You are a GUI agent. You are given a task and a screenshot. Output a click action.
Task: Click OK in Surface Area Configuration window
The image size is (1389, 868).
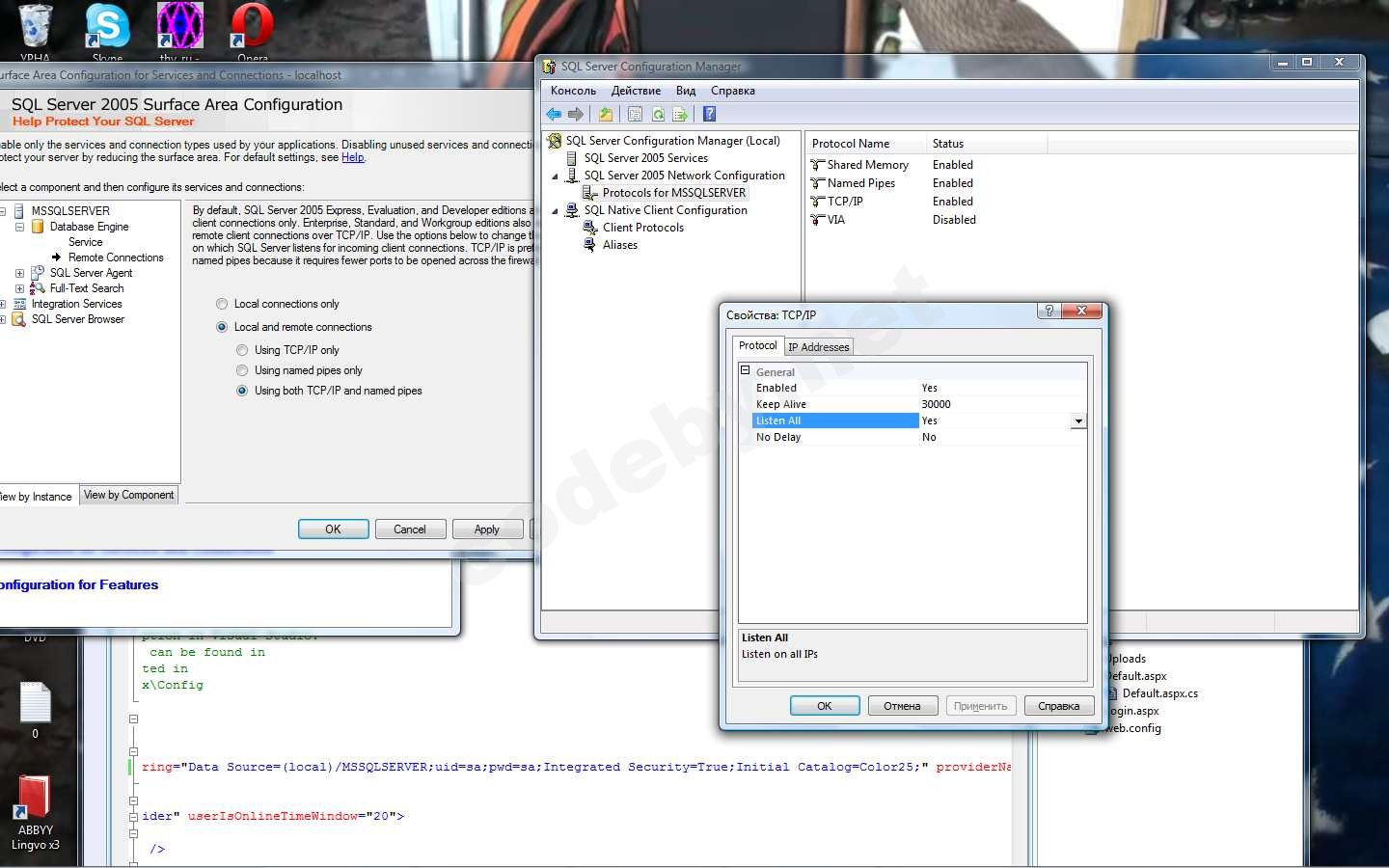333,529
